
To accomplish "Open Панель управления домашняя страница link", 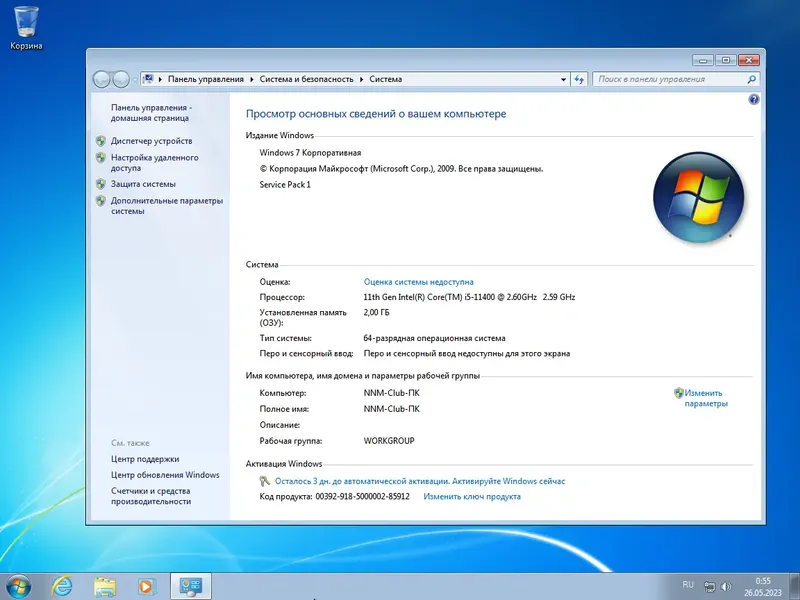I will (152, 113).
